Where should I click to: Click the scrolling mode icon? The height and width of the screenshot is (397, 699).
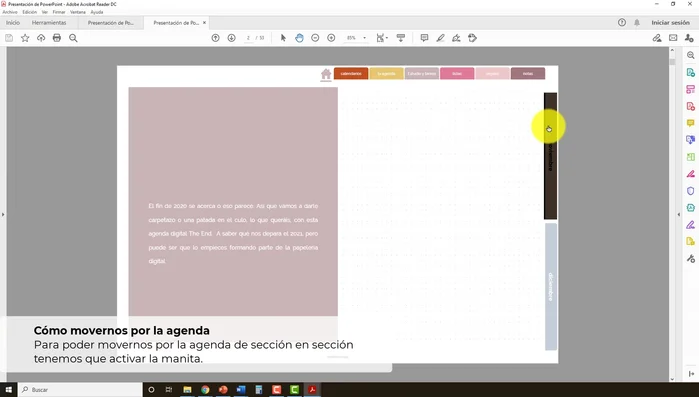click(x=401, y=38)
